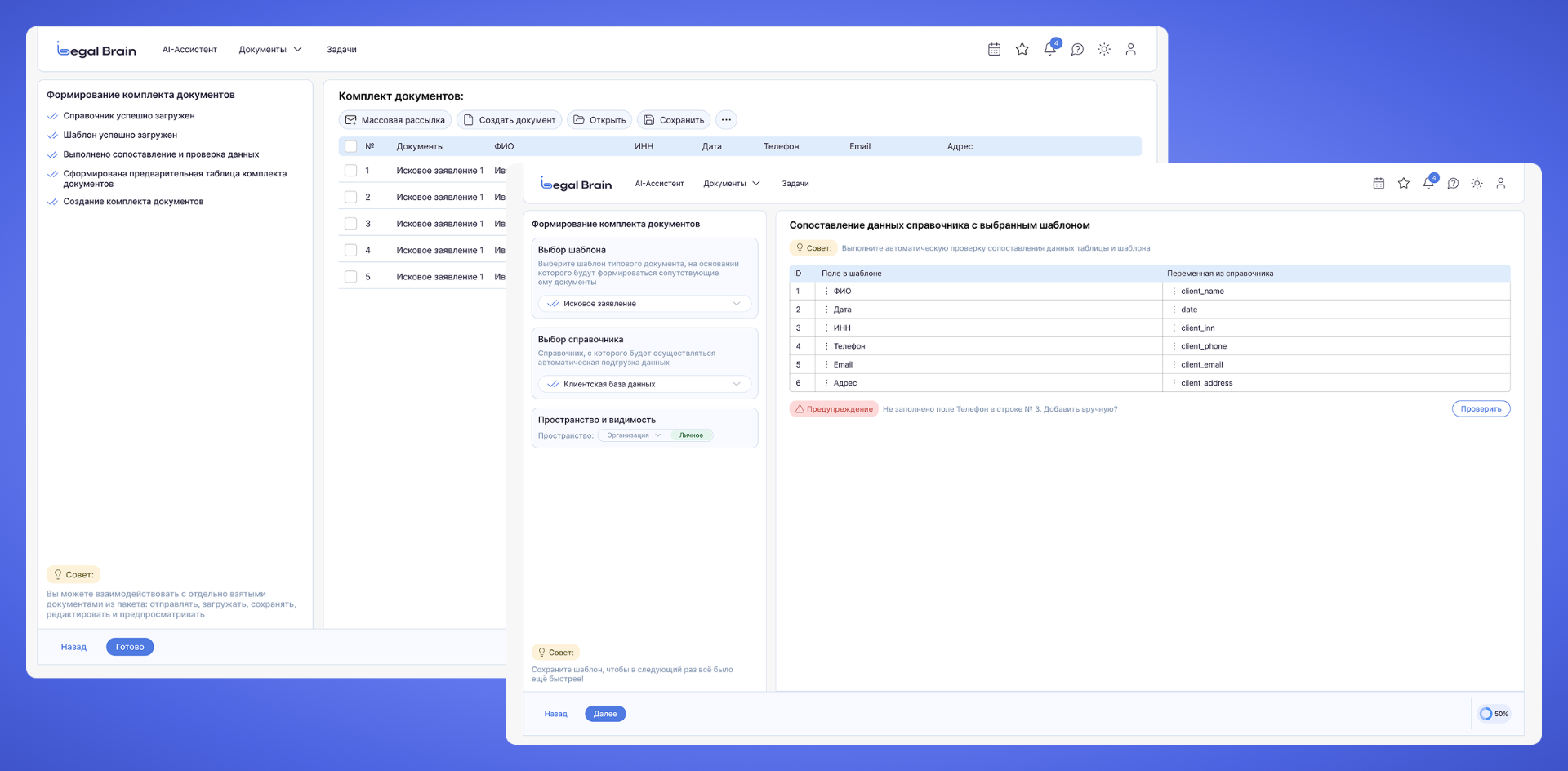The width and height of the screenshot is (1568, 771).
Task: Tick checkbox for document row 1
Action: pyautogui.click(x=351, y=171)
